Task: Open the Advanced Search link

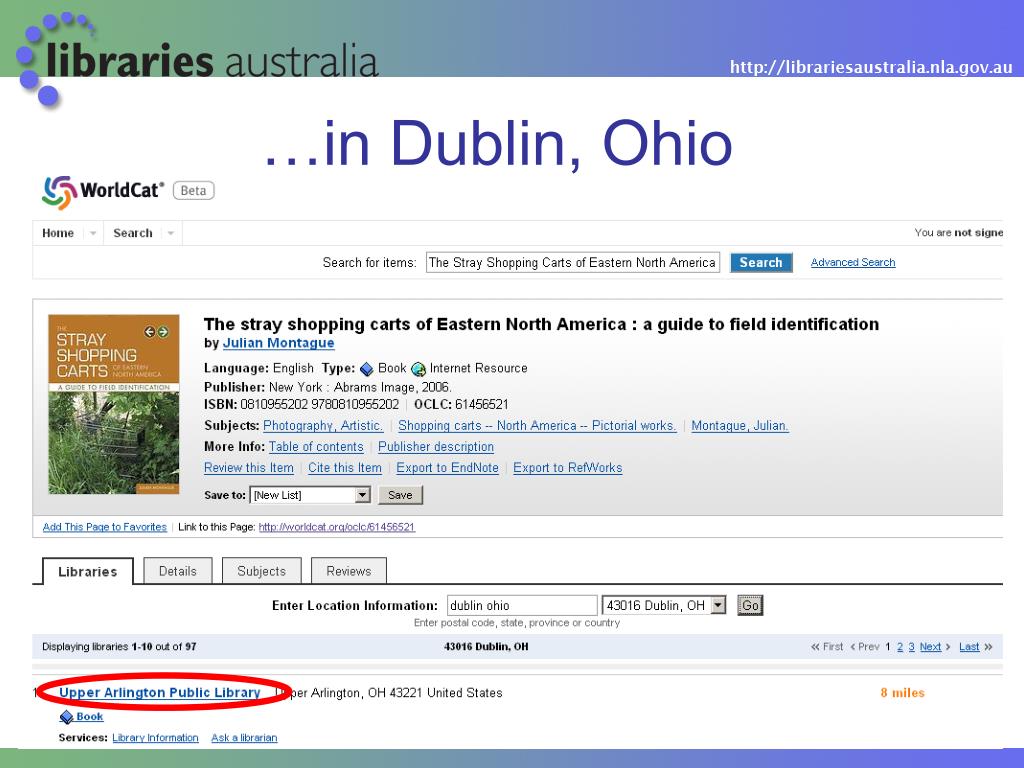Action: pos(853,263)
